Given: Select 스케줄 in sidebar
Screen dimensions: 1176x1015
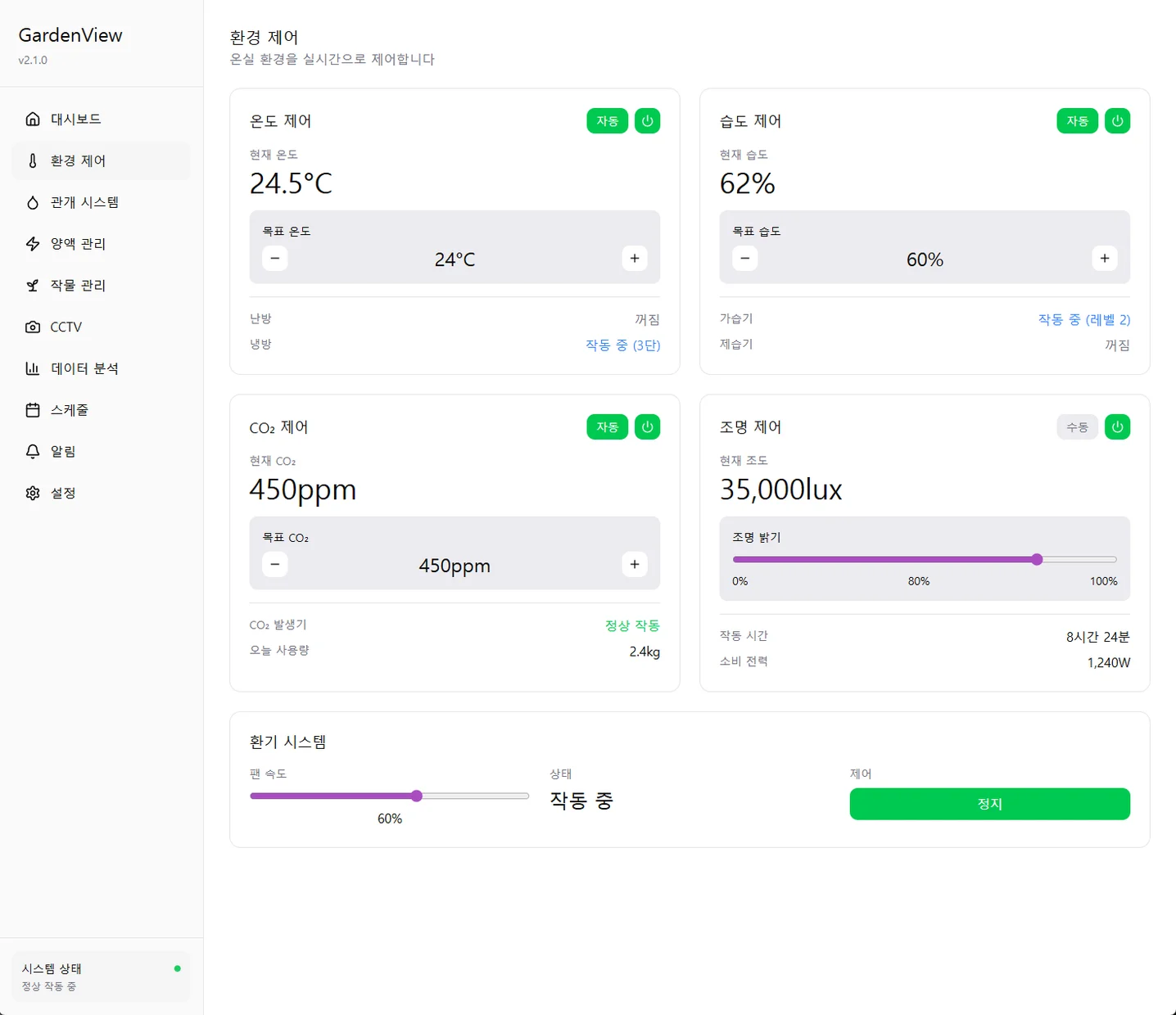Looking at the screenshot, I should [x=102, y=410].
